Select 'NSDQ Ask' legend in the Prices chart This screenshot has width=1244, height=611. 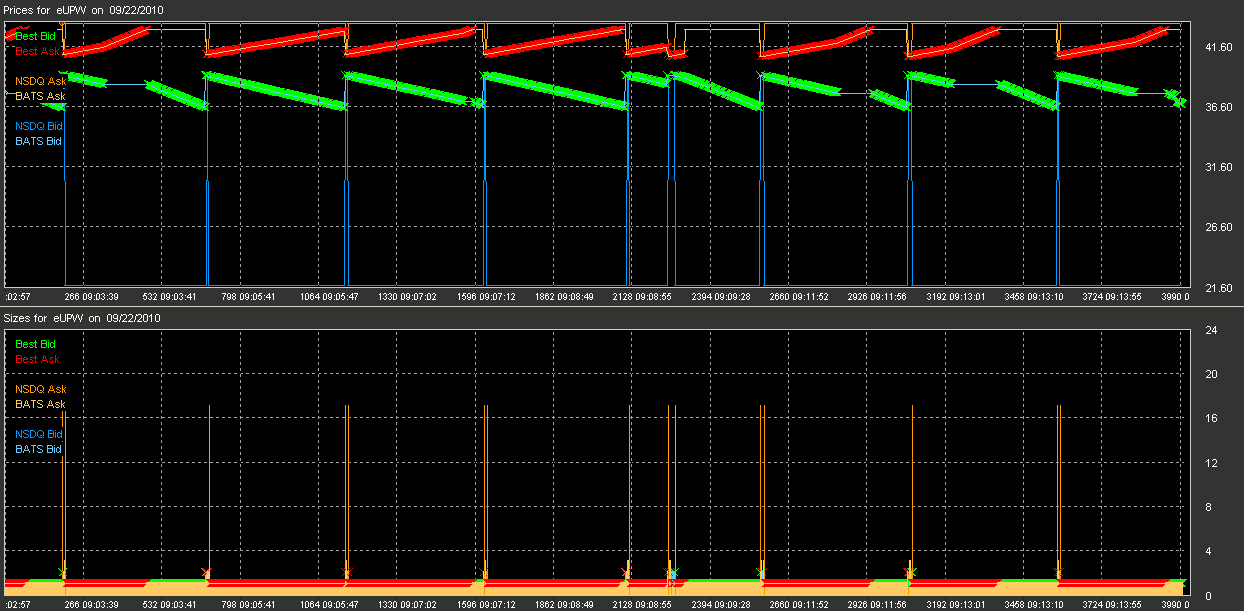(41, 81)
